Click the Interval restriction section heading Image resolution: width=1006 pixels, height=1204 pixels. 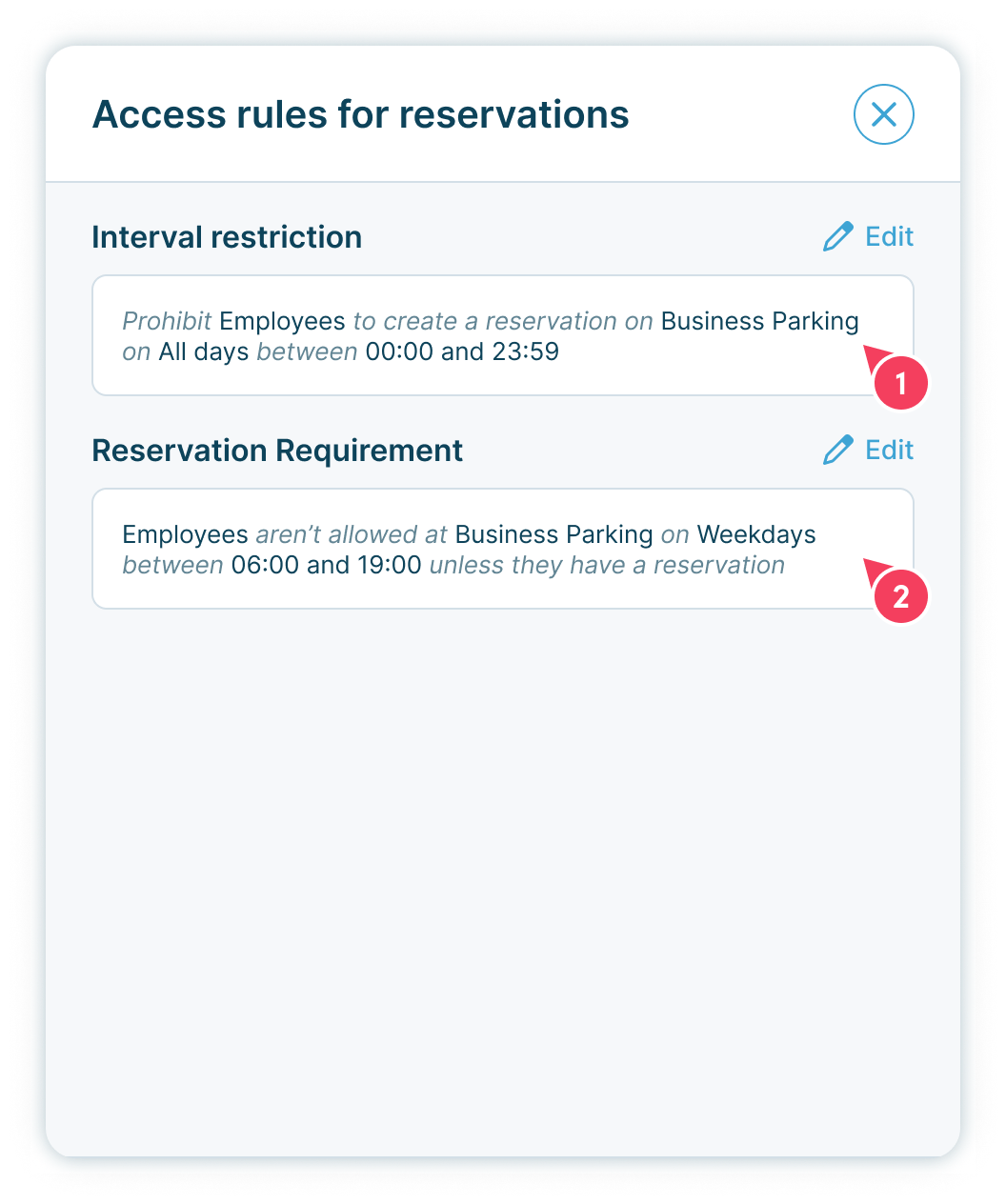click(227, 237)
